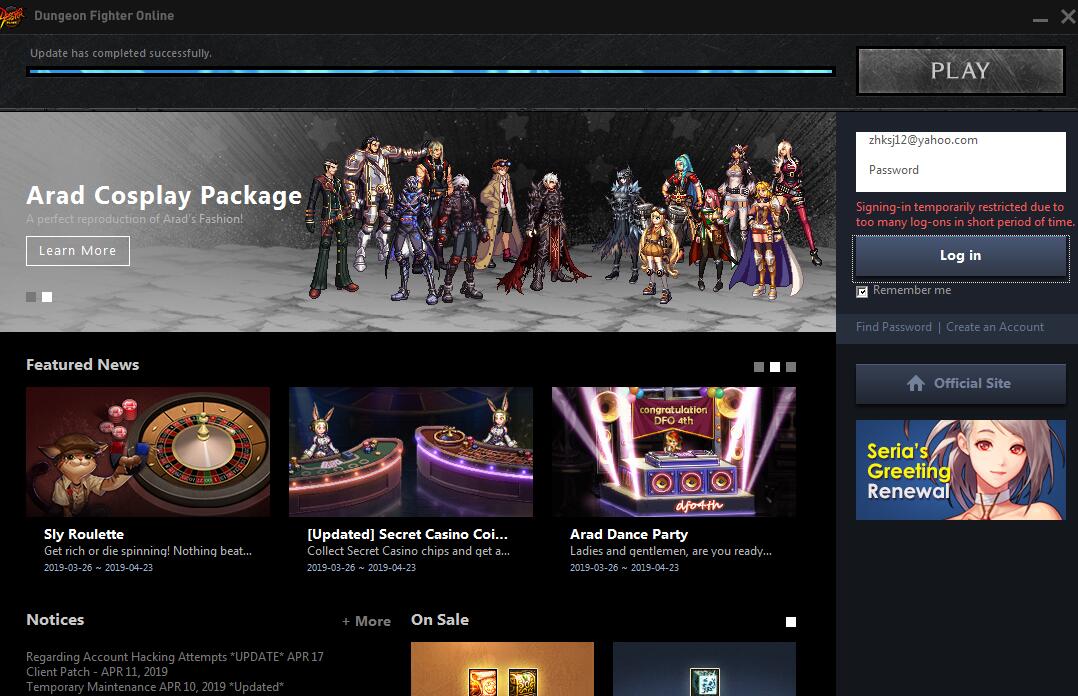This screenshot has width=1078, height=696.
Task: Click the sign-in restricted error message
Action: pyautogui.click(x=965, y=215)
